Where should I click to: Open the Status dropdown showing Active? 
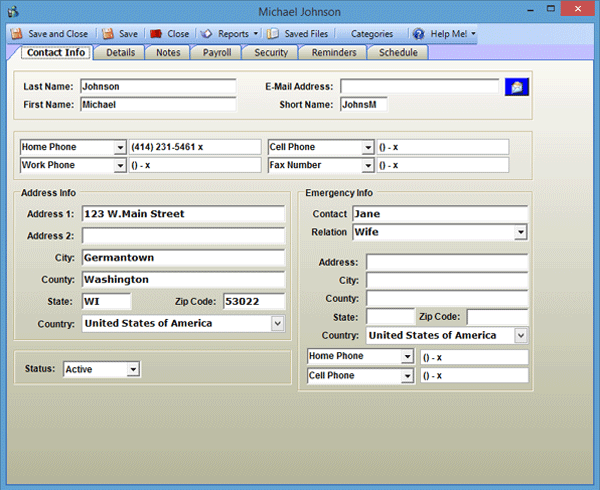133,370
